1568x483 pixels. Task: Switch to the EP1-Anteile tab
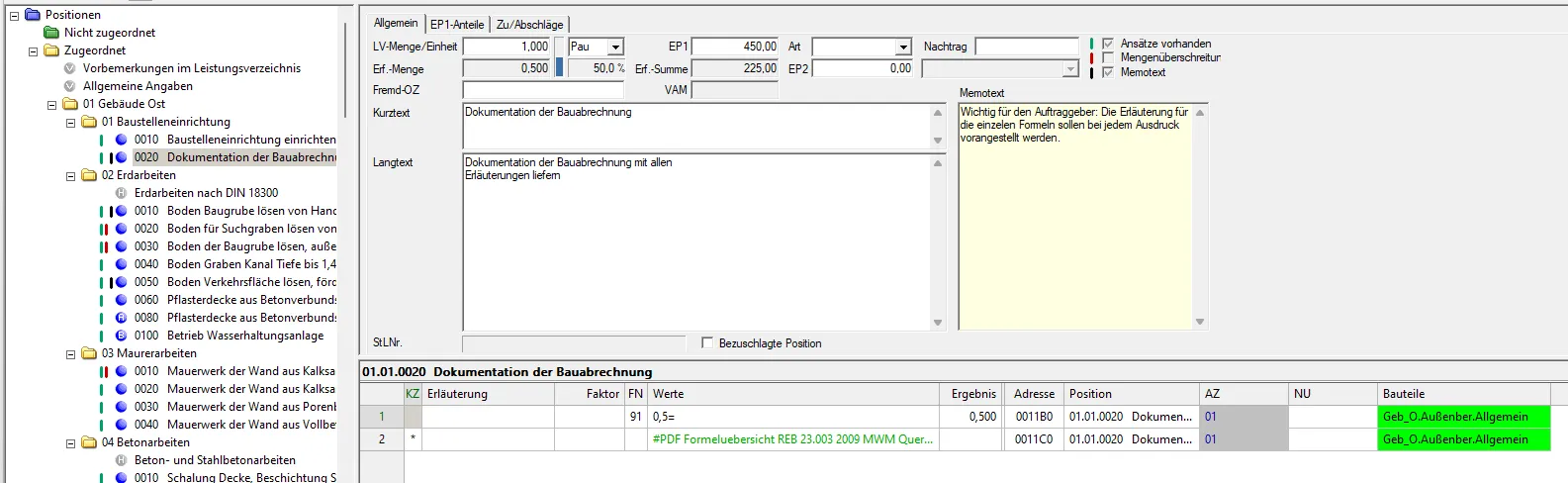457,25
